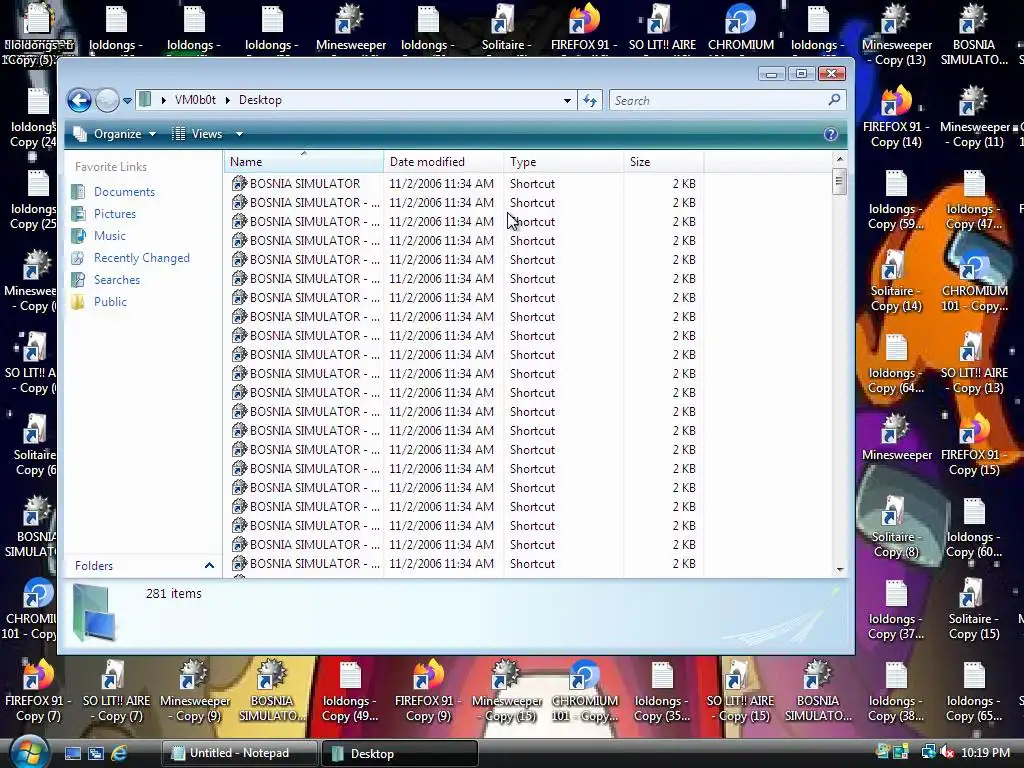
Task: Select the top-row SO LIT!! AIRE desktop icon
Action: pyautogui.click(x=662, y=27)
